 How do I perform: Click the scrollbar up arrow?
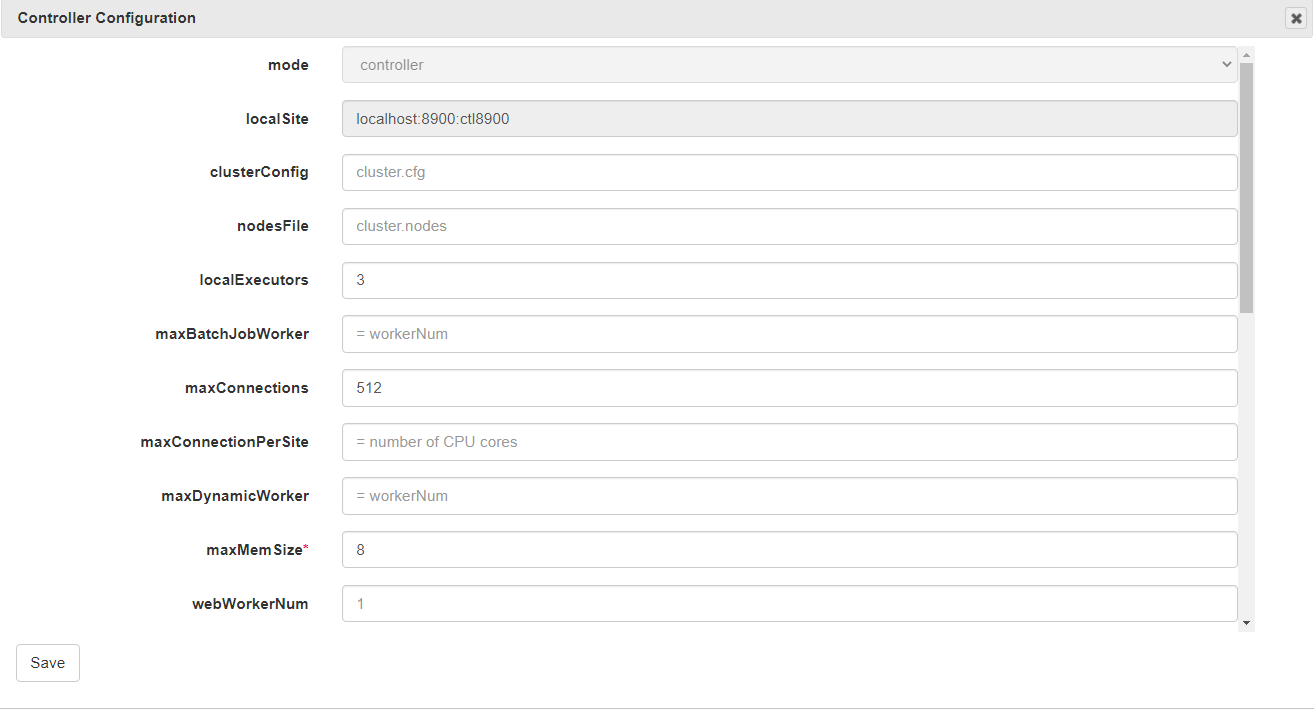pos(1246,54)
